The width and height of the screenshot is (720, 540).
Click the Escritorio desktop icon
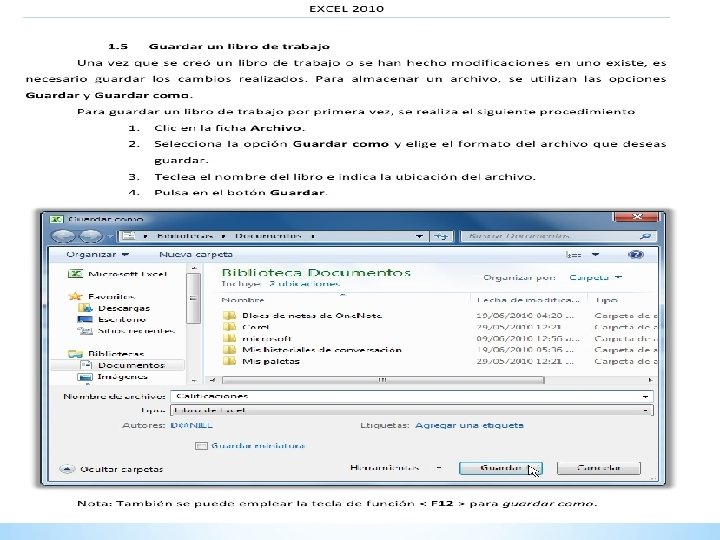[x=85, y=319]
